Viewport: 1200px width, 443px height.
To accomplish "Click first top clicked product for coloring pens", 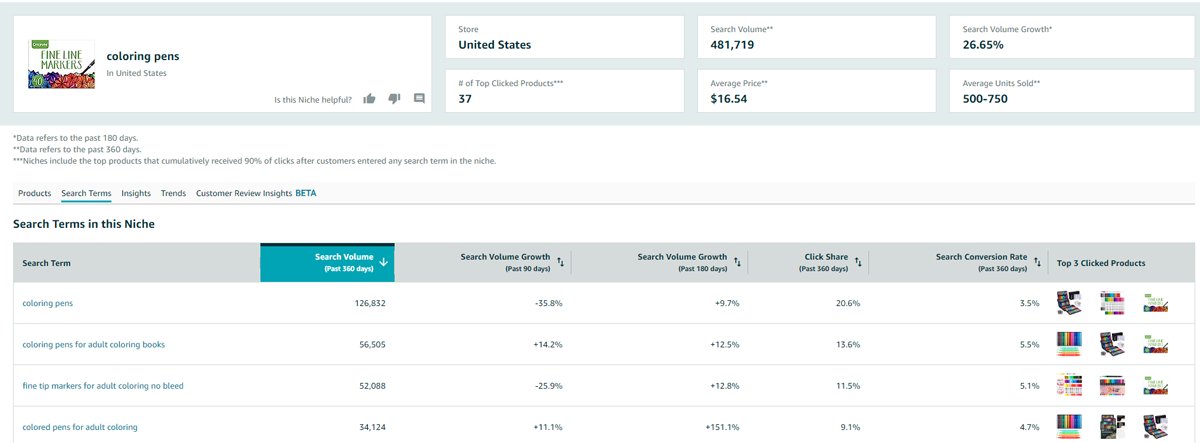I will pyautogui.click(x=1069, y=303).
